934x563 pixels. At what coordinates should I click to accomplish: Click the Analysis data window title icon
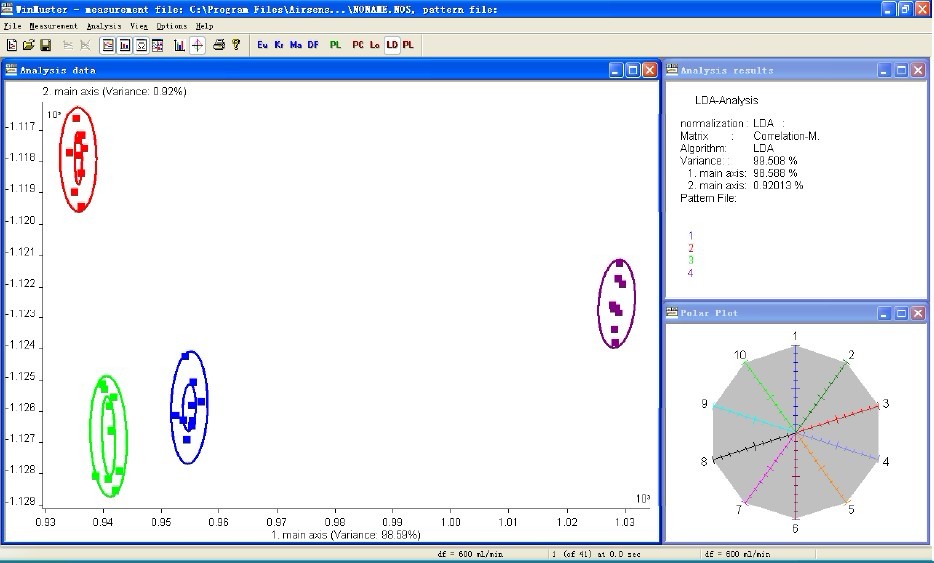(11, 70)
